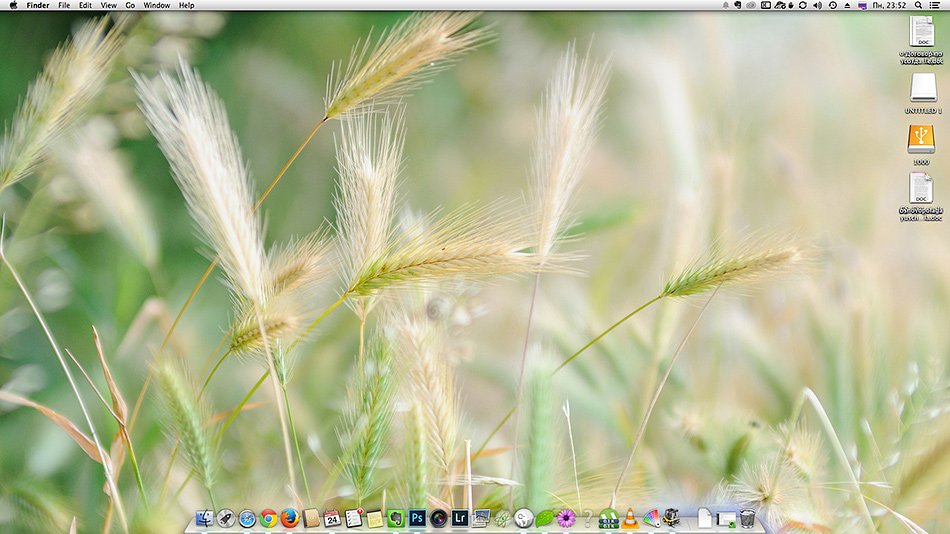Screen dimensions: 950x534
Task: Click the bell icon in menu bar
Action: [725, 5]
